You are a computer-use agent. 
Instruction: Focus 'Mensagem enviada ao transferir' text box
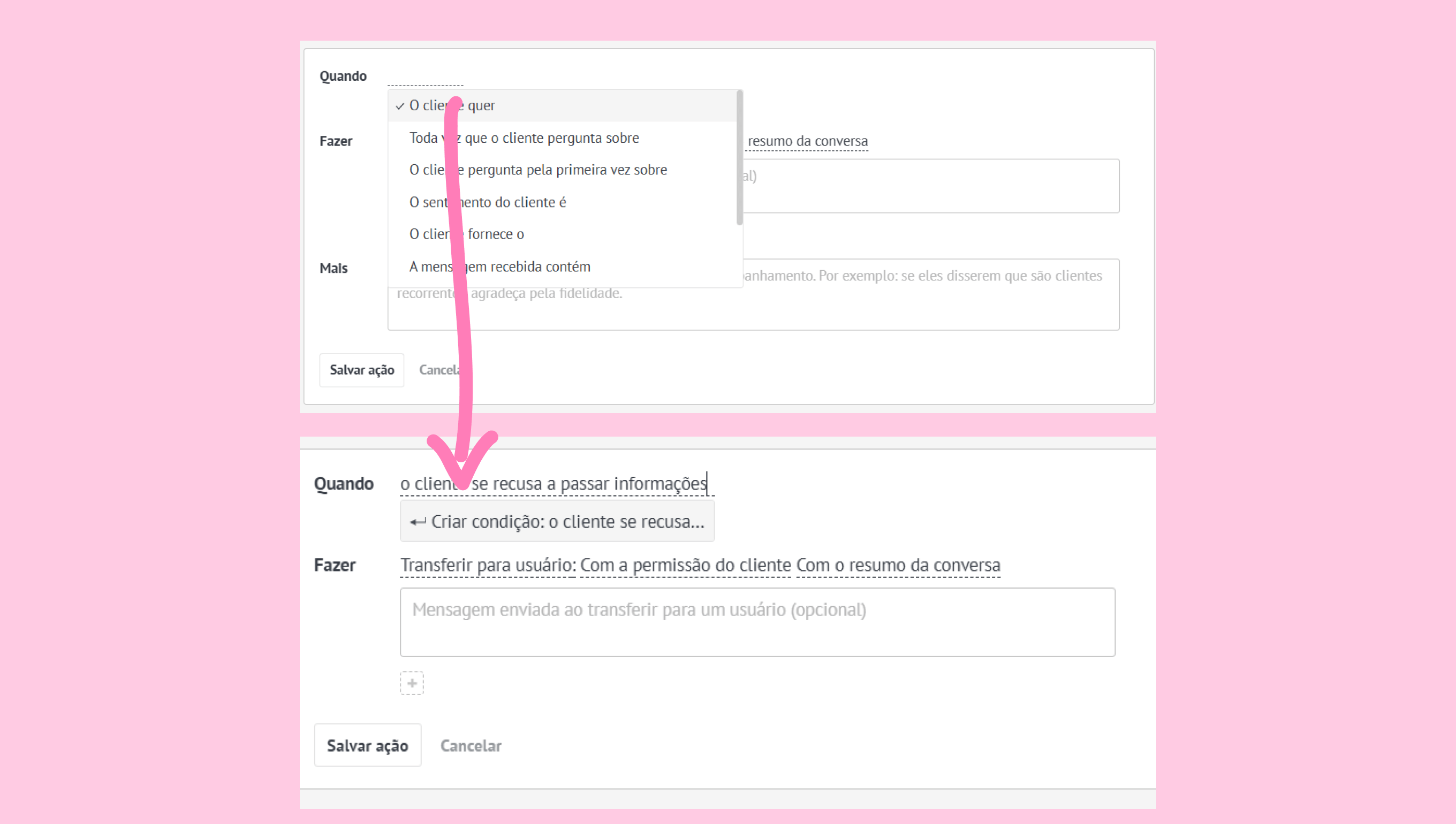757,621
